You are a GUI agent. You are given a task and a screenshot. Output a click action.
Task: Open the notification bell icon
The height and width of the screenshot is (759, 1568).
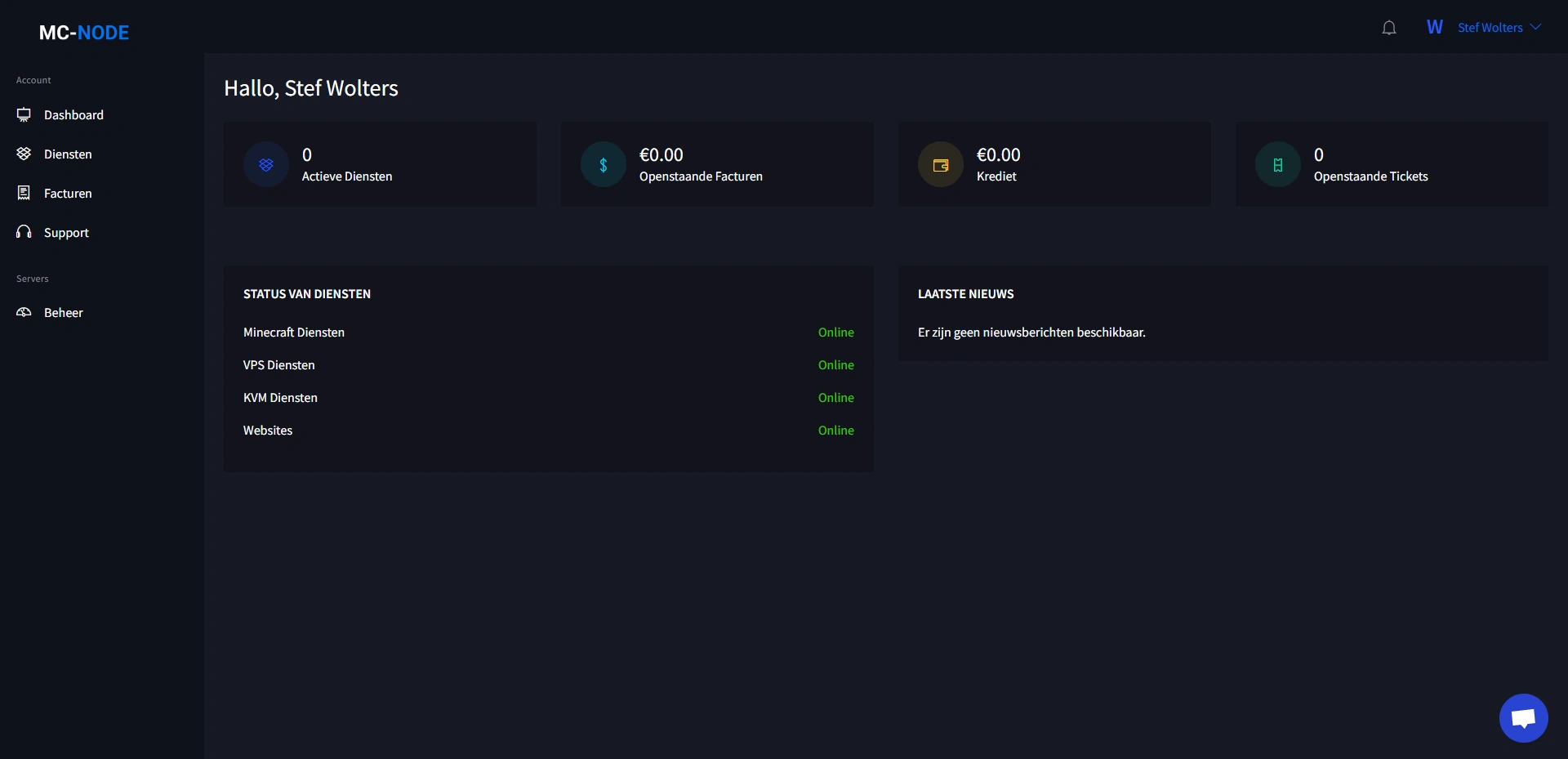(1389, 27)
